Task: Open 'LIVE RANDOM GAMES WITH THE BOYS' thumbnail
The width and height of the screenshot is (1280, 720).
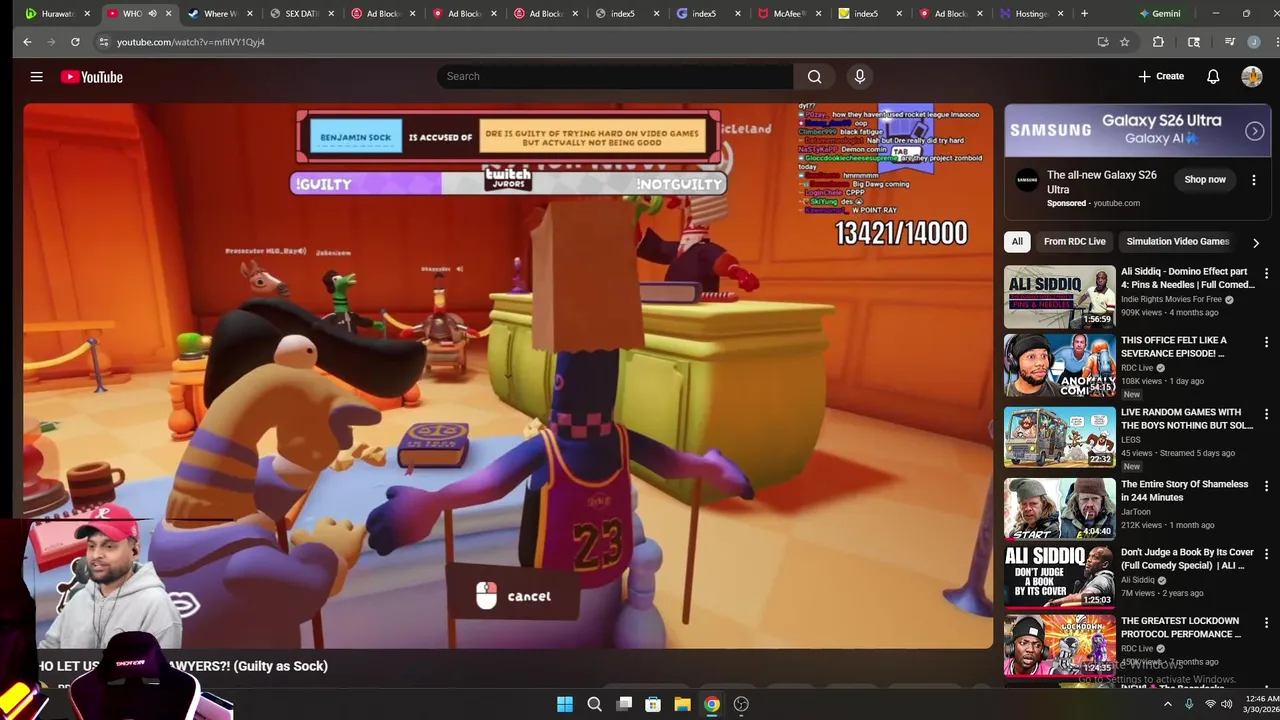Action: (1059, 437)
